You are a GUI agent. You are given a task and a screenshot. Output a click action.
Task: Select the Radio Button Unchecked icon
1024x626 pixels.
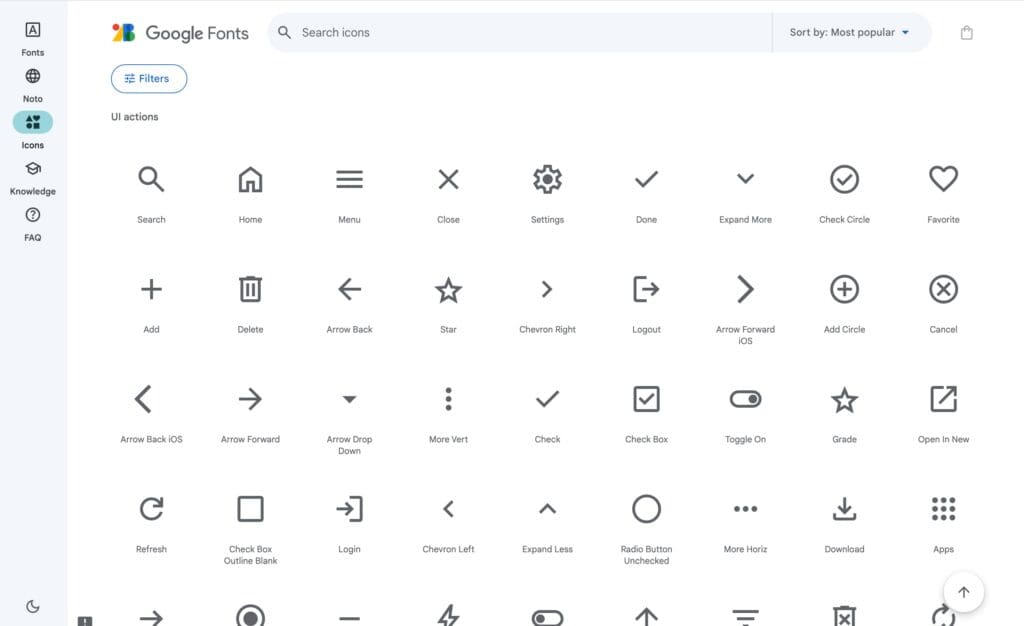coord(645,508)
